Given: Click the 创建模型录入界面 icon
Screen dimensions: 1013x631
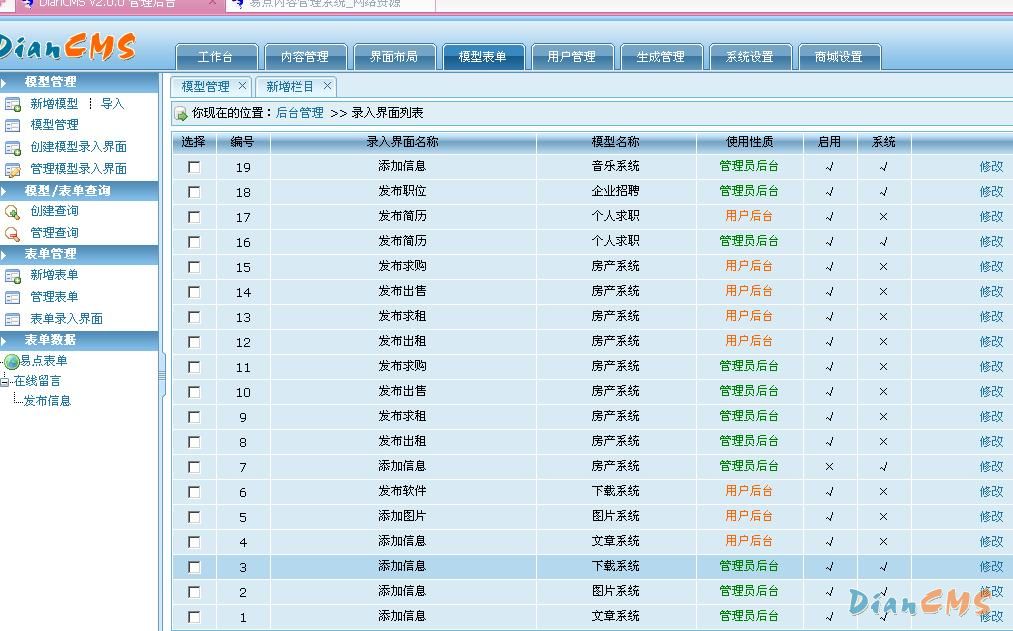Looking at the screenshot, I should point(13,147).
